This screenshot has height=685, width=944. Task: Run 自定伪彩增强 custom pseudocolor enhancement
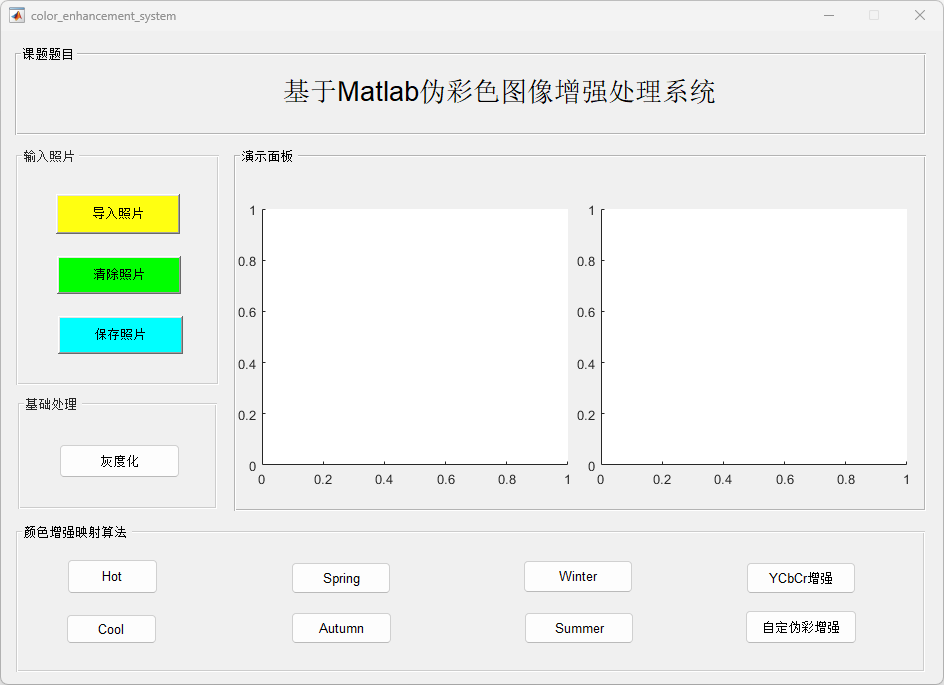click(x=801, y=627)
